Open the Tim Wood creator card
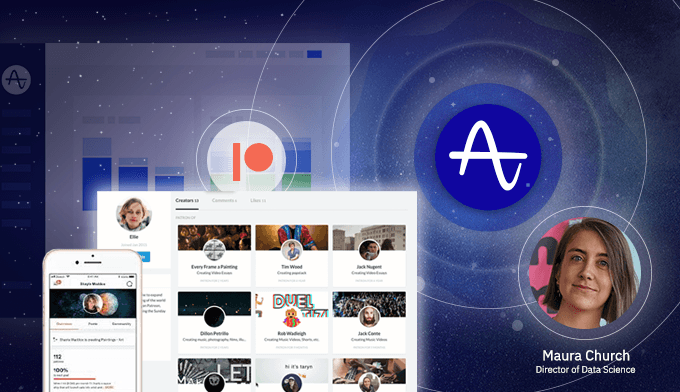The width and height of the screenshot is (680, 392). [x=291, y=255]
